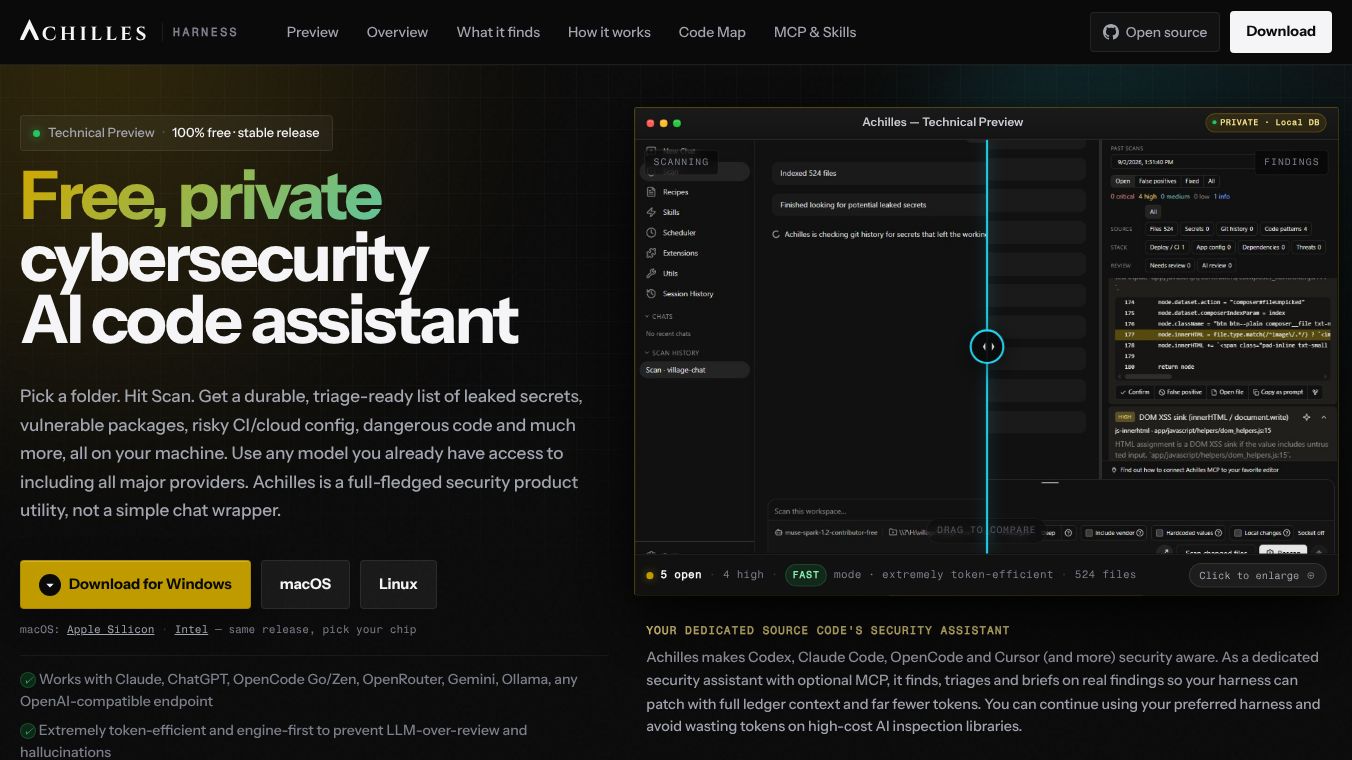Click the green check icon beside 'Extremely token-efficient'

pos(28,731)
